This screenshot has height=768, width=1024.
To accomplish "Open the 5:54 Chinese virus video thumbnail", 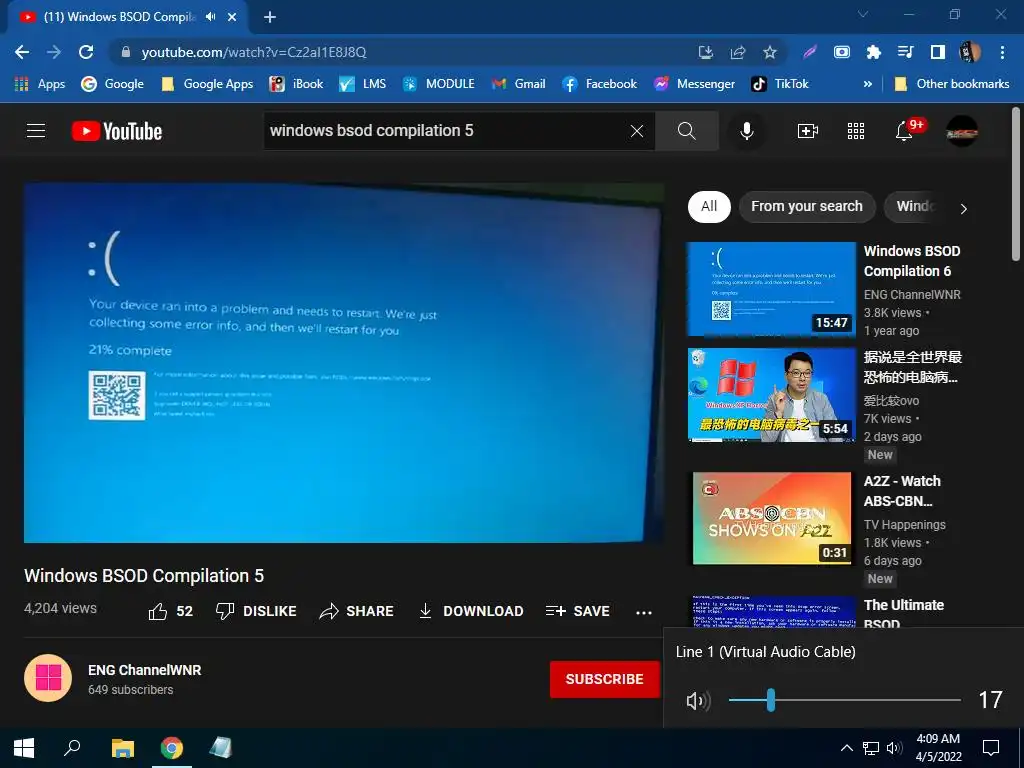I will click(771, 395).
